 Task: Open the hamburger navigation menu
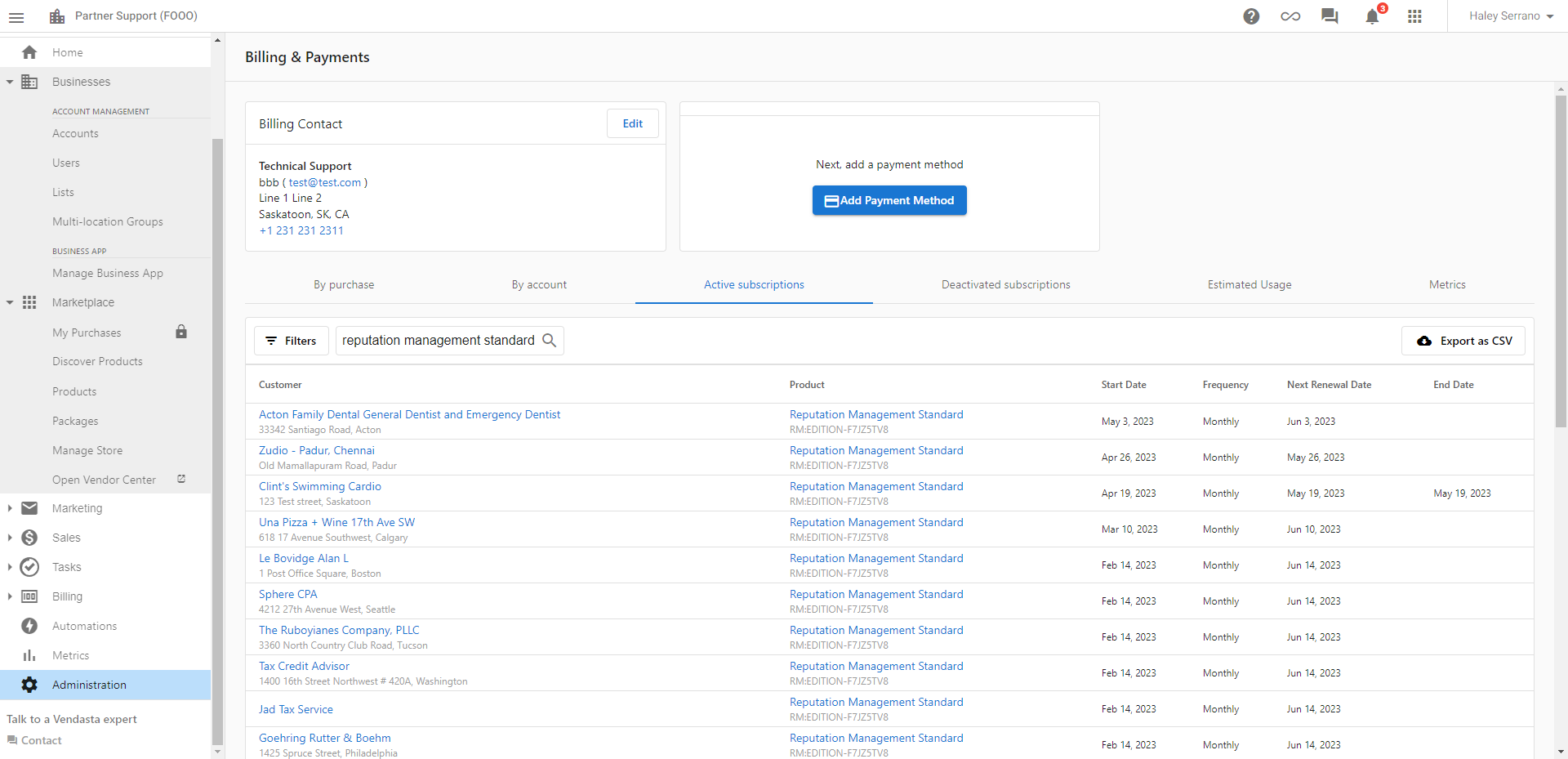16,16
